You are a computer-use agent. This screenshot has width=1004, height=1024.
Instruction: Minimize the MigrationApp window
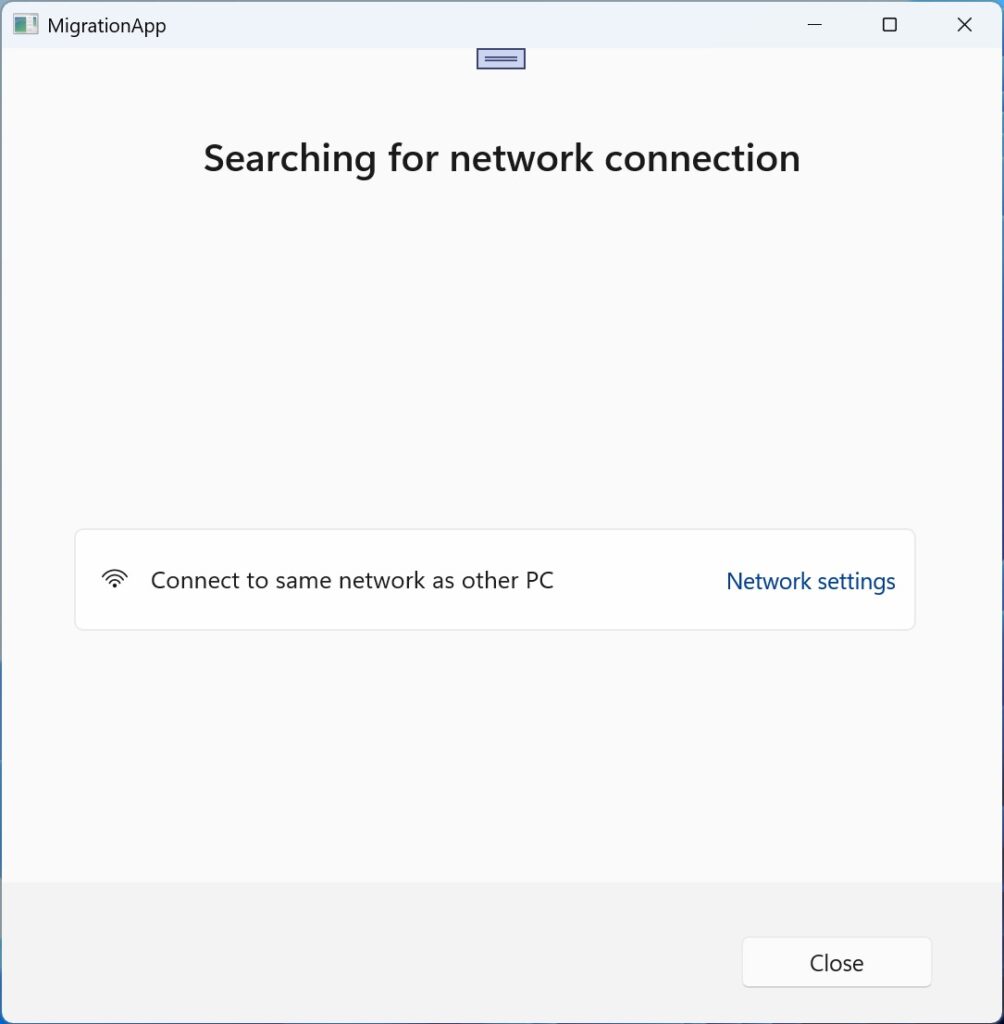tap(813, 24)
